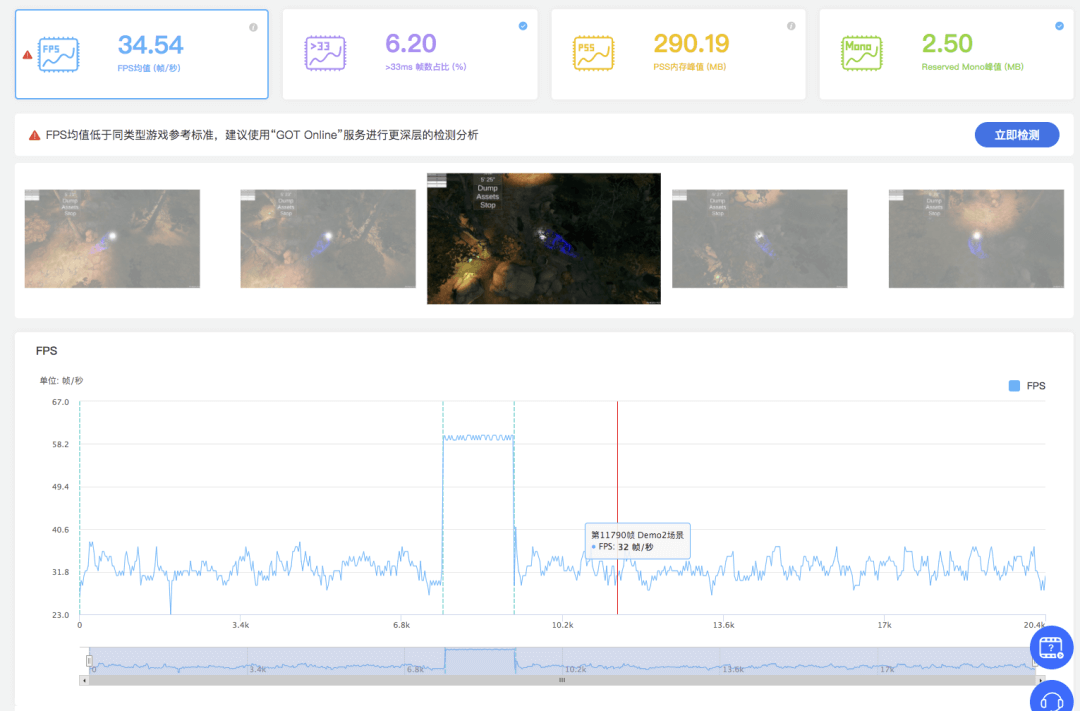Click the horizontal scrollbar grip

(561, 680)
